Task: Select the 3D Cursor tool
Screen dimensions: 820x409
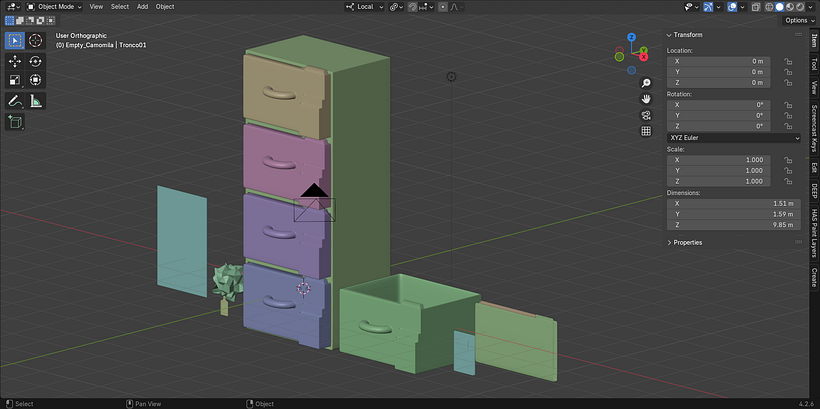Action: pyautogui.click(x=36, y=40)
